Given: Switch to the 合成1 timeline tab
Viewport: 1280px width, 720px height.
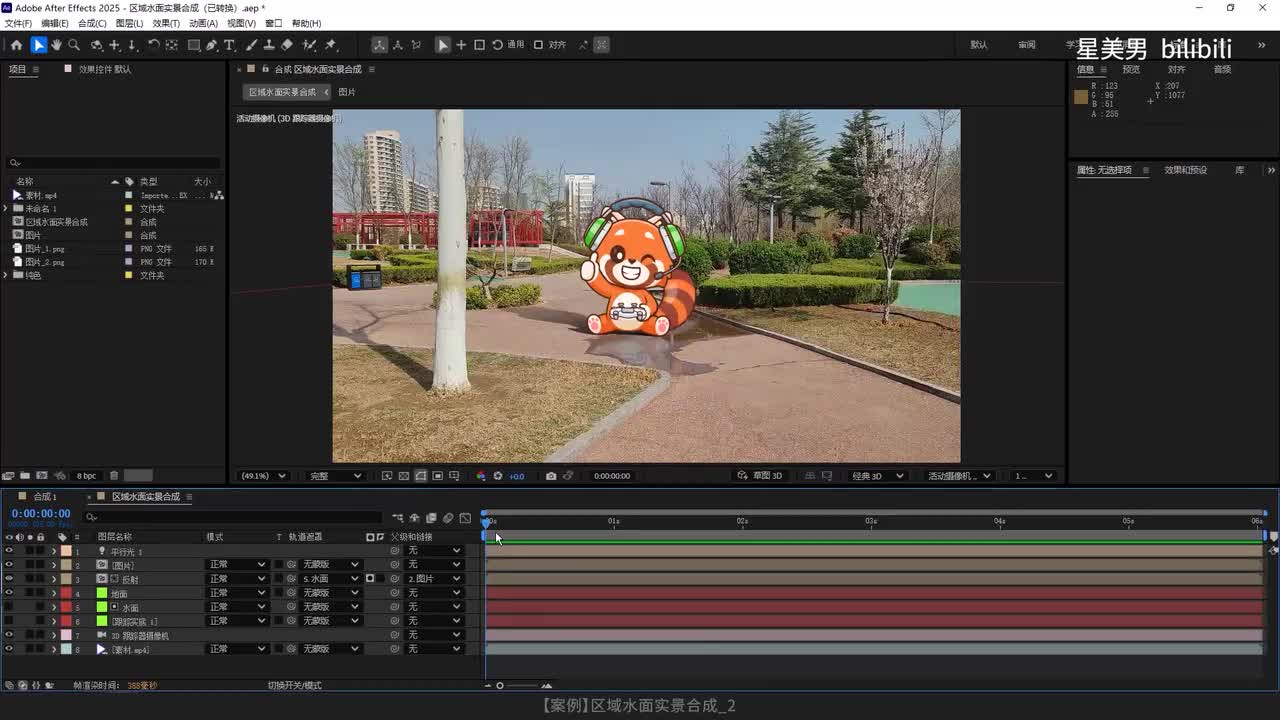Looking at the screenshot, I should pos(45,497).
